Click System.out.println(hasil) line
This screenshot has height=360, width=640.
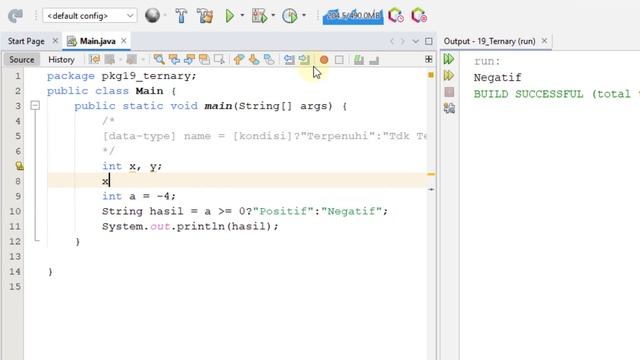pyautogui.click(x=190, y=227)
